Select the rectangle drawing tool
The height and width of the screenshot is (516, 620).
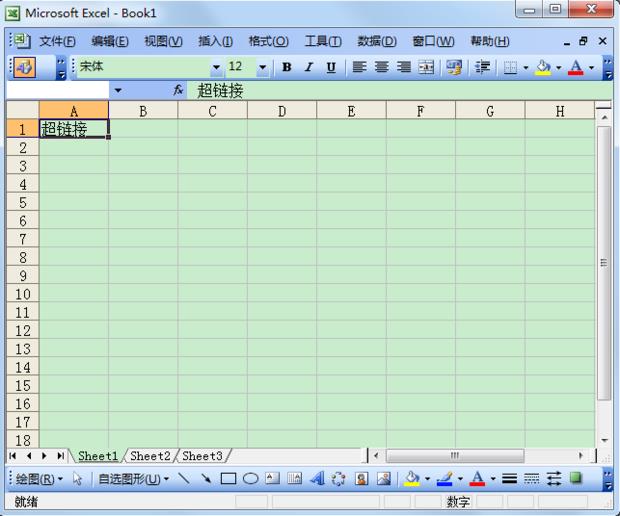pos(228,479)
